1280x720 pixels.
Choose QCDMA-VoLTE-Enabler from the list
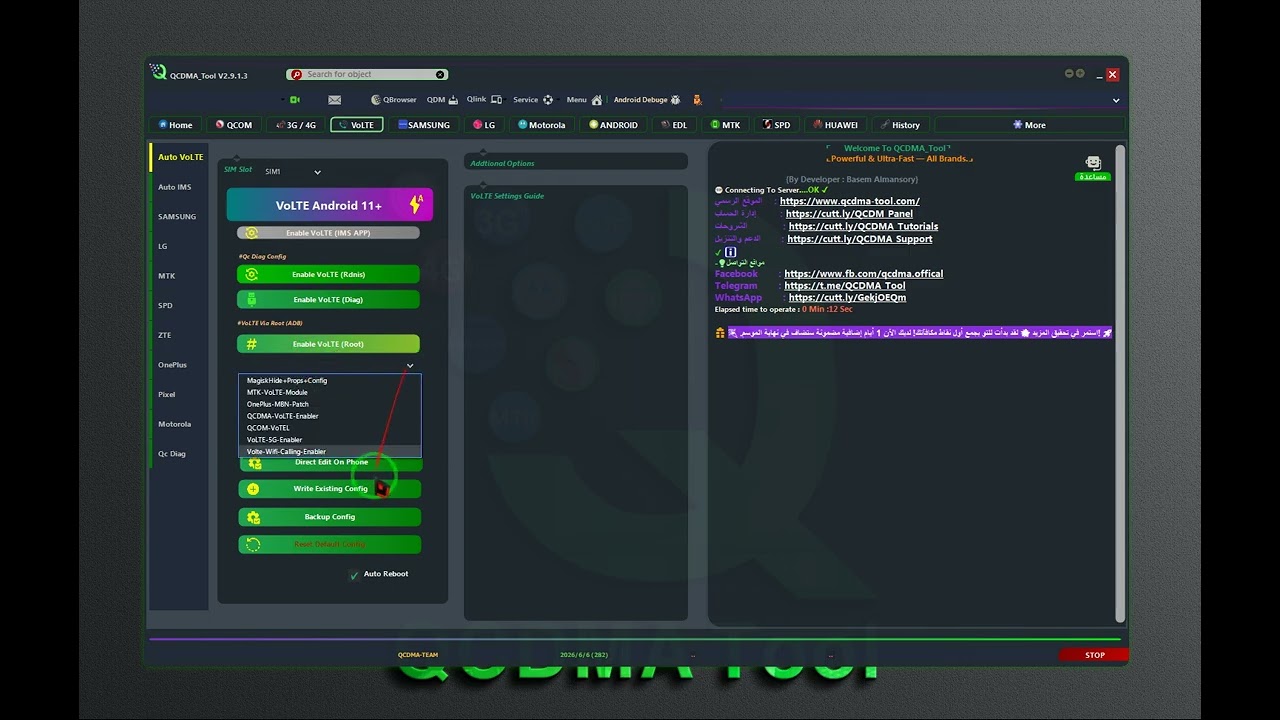point(330,416)
